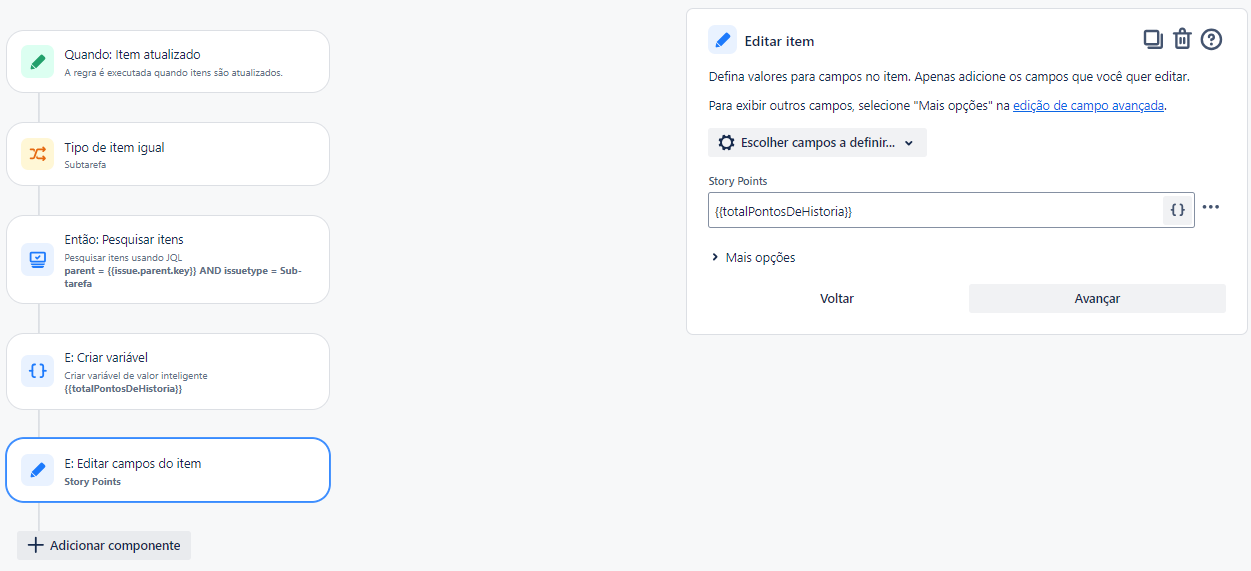Delete the component using the trash icon
The width and height of the screenshot is (1251, 571).
click(1182, 39)
